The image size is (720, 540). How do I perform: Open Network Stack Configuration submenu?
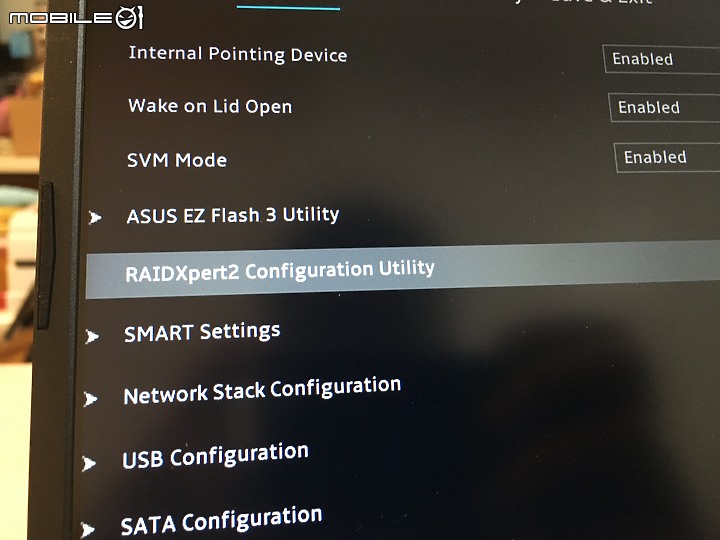click(262, 391)
